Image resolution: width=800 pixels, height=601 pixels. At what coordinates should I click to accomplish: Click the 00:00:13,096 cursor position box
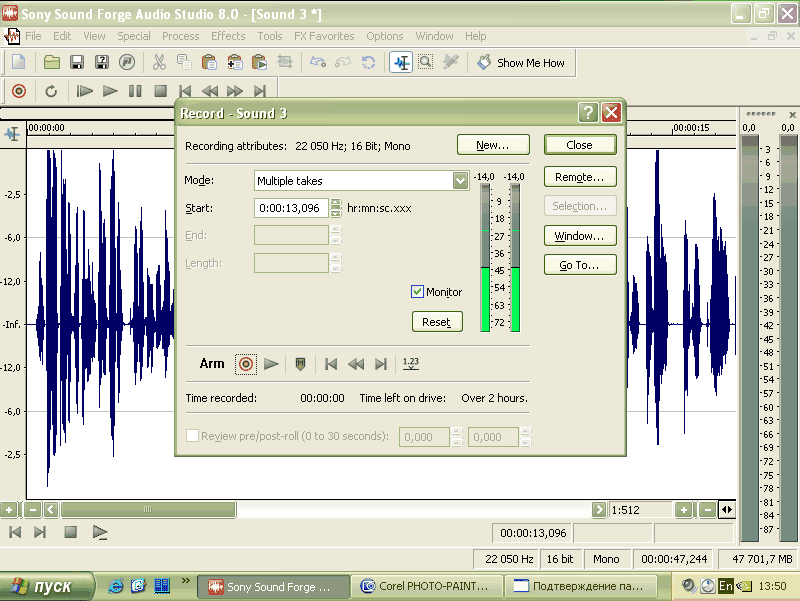(533, 533)
